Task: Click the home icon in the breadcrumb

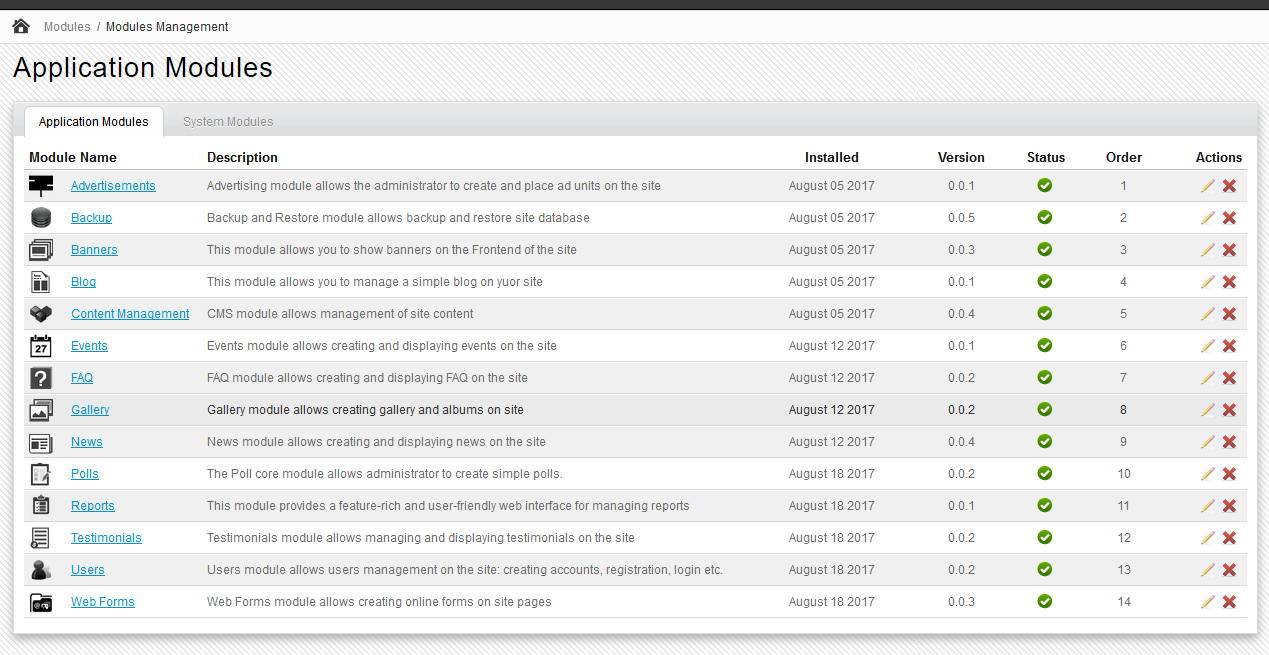Action: tap(20, 25)
